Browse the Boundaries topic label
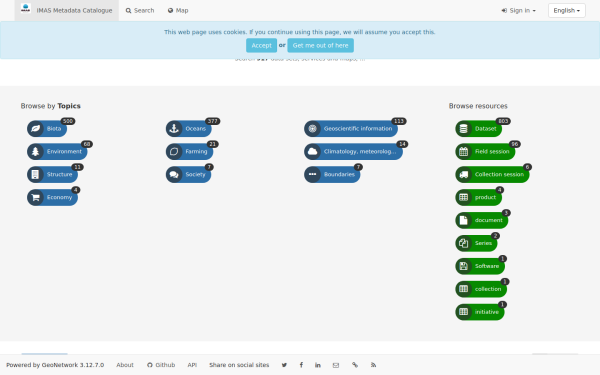This screenshot has width=600, height=375. (x=339, y=174)
